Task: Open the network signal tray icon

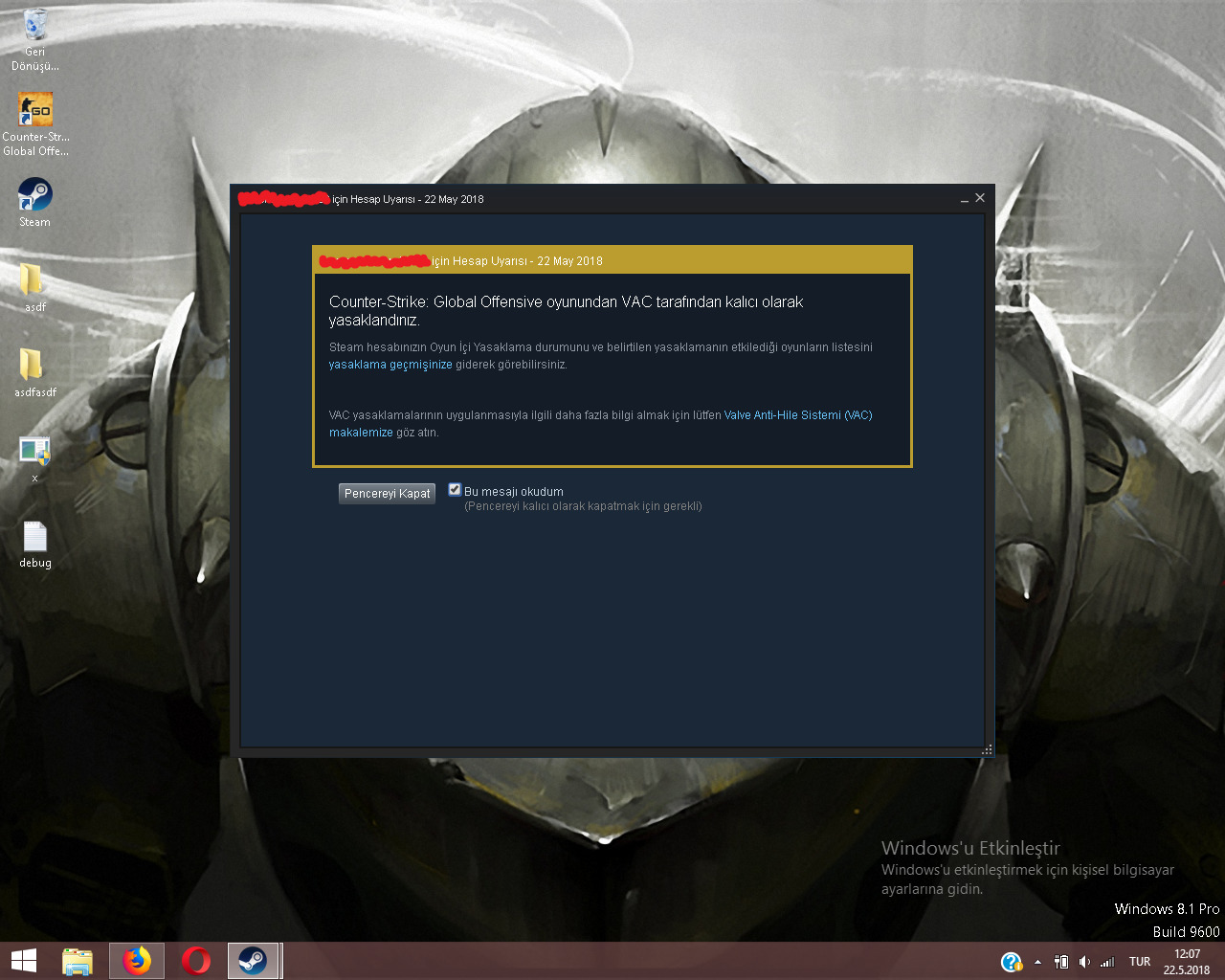Action: 1107,962
